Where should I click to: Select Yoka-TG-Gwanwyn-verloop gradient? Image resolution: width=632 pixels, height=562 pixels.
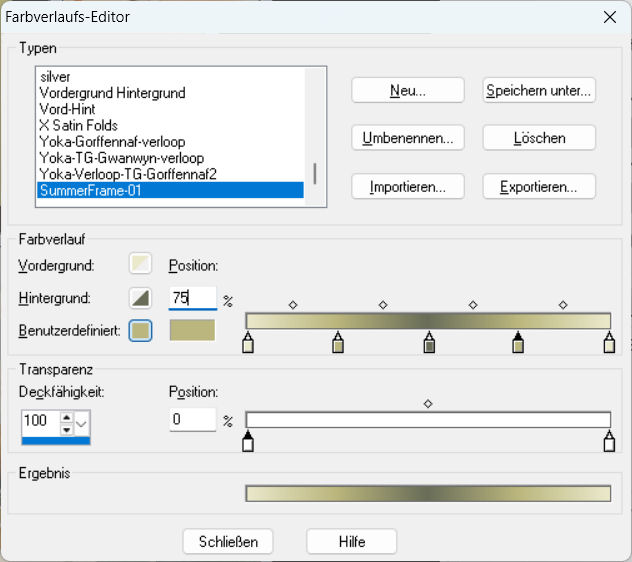point(170,158)
